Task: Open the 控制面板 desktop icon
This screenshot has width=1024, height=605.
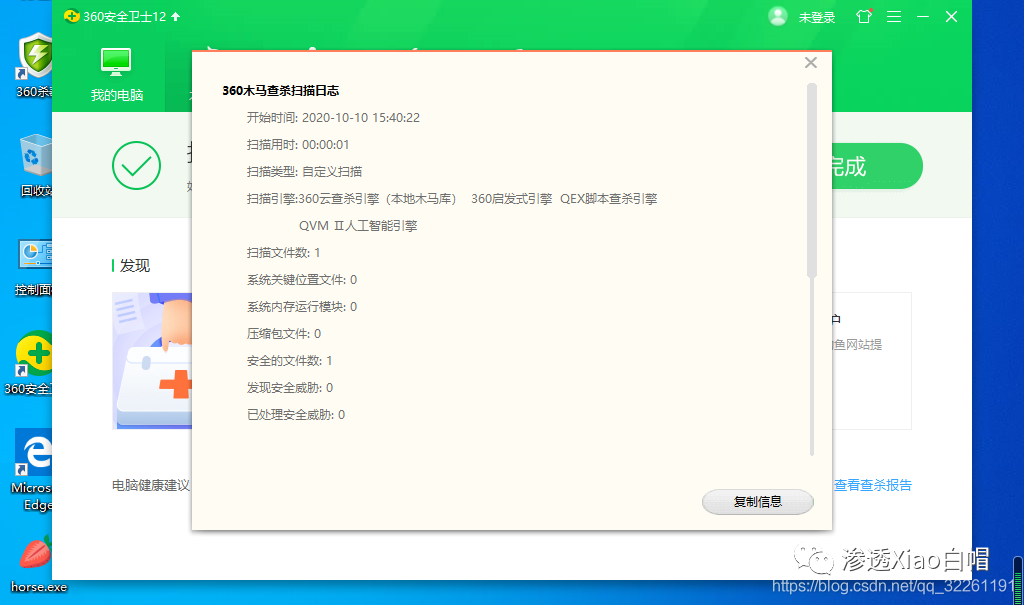Action: coord(34,268)
